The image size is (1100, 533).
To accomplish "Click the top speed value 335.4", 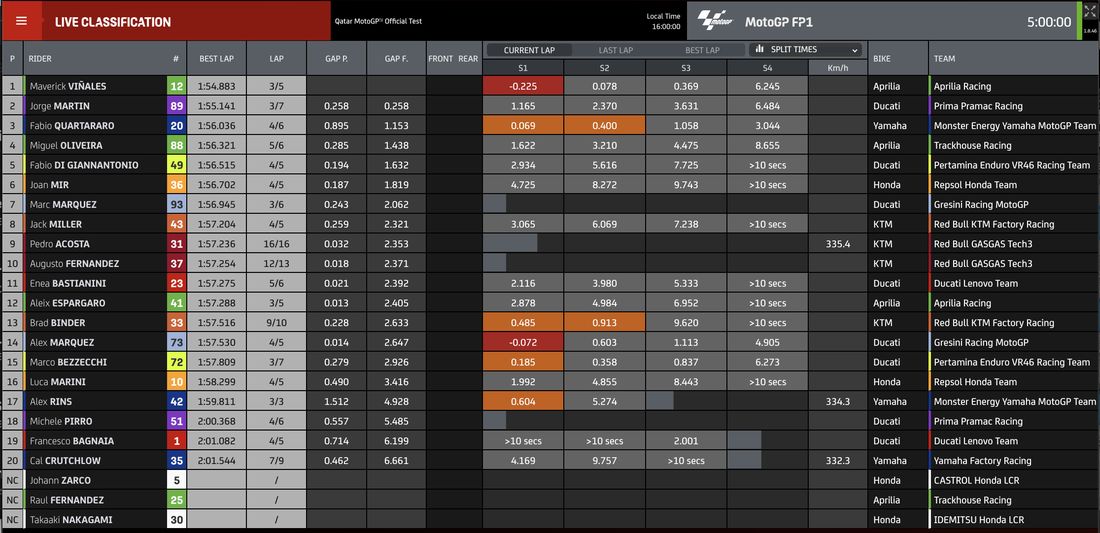I will pyautogui.click(x=838, y=244).
